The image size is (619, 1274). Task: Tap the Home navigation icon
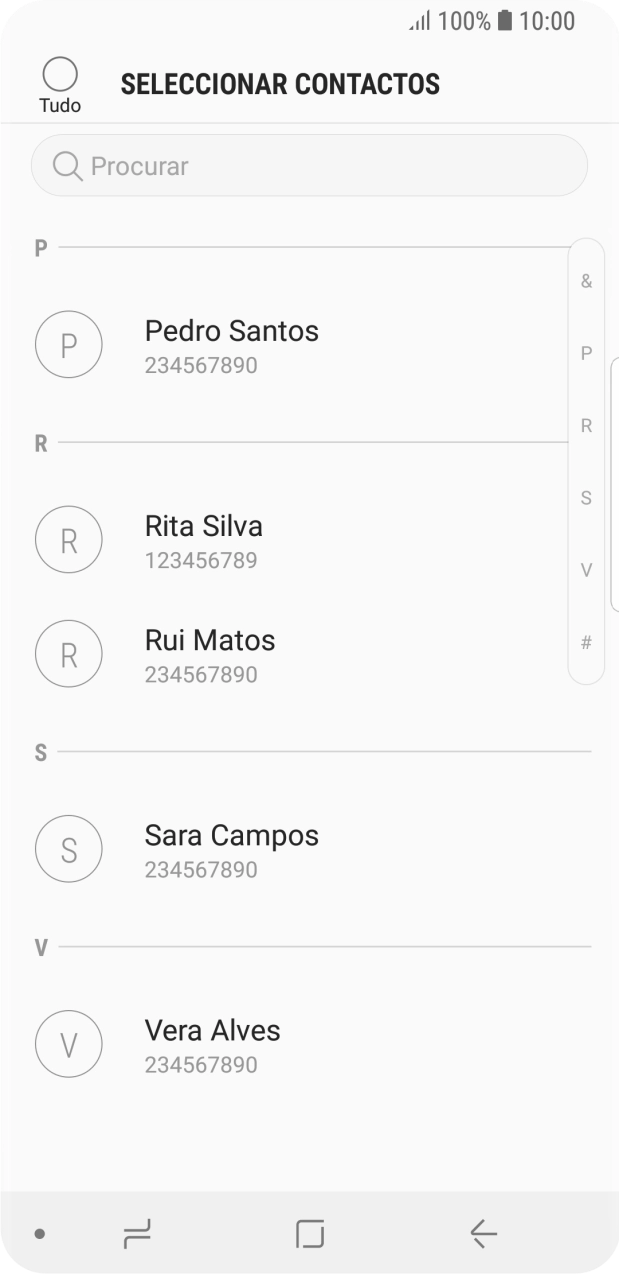coord(309,1234)
